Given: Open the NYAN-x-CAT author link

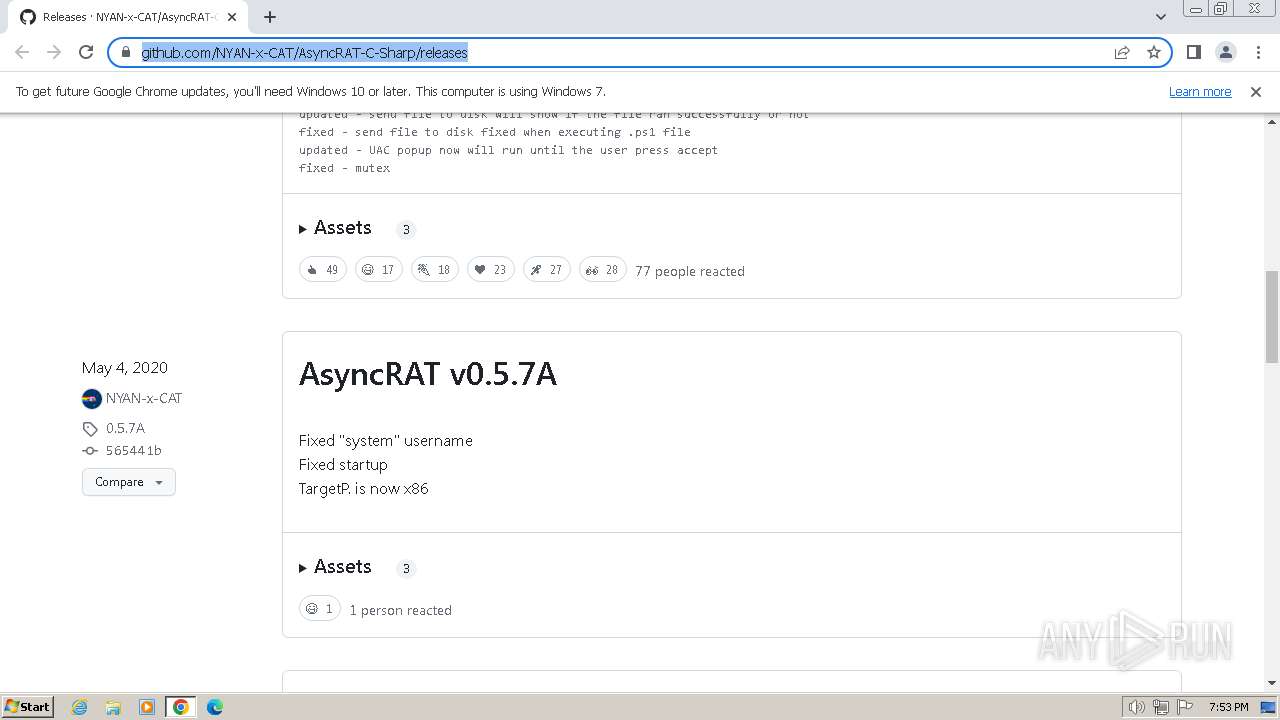Looking at the screenshot, I should tap(144, 398).
